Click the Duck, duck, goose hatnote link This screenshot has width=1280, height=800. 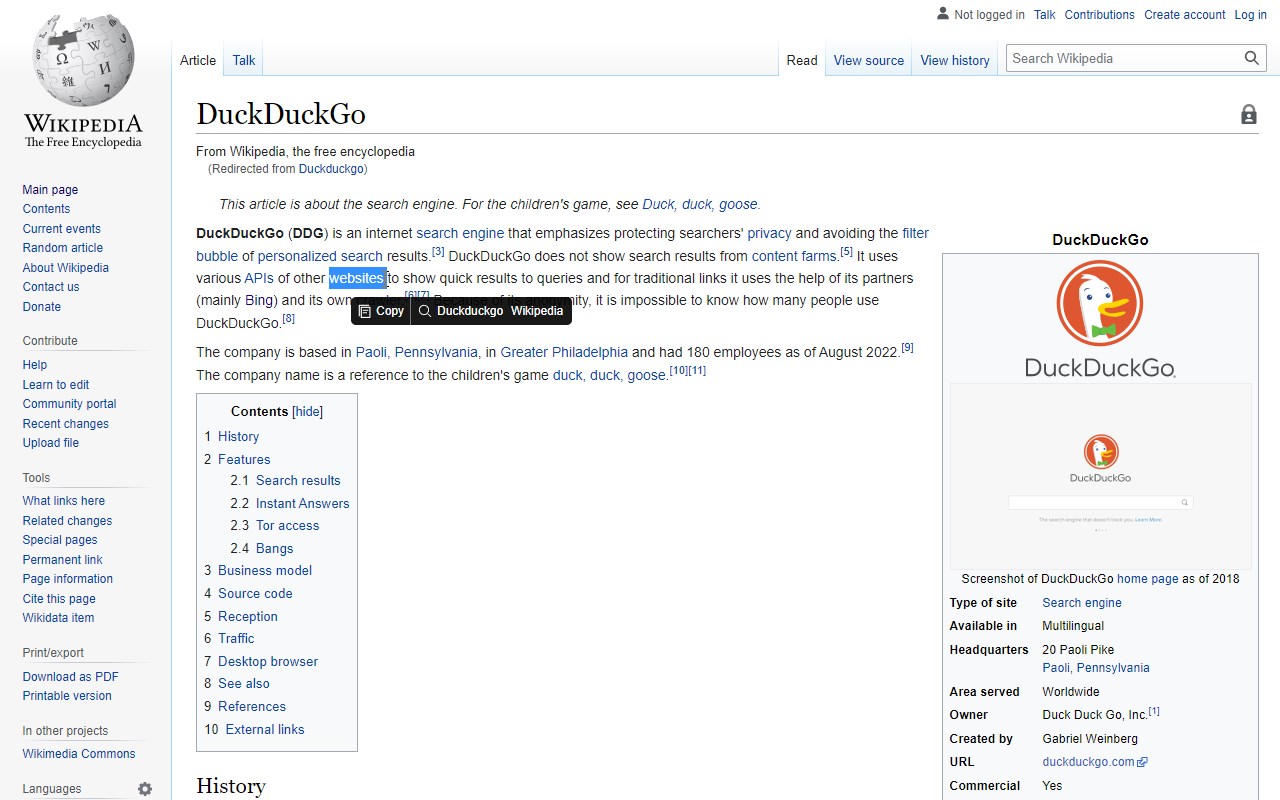(x=700, y=204)
